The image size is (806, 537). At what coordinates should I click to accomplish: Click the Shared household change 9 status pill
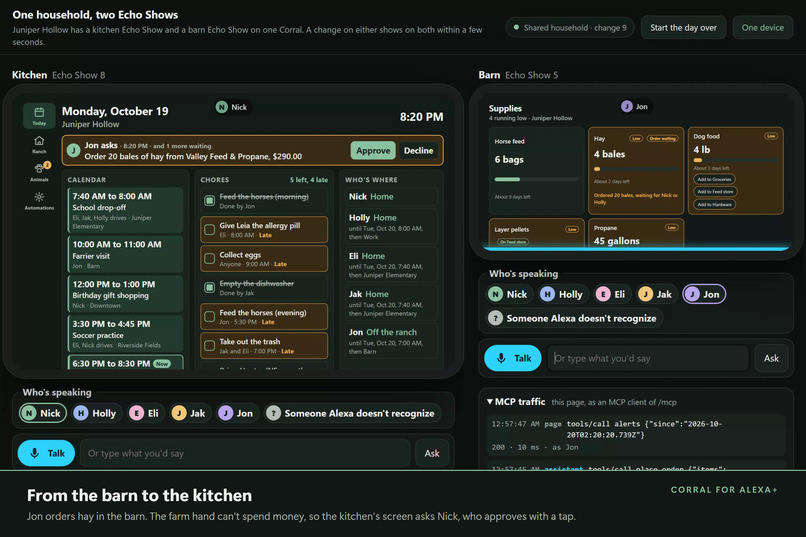click(x=570, y=28)
